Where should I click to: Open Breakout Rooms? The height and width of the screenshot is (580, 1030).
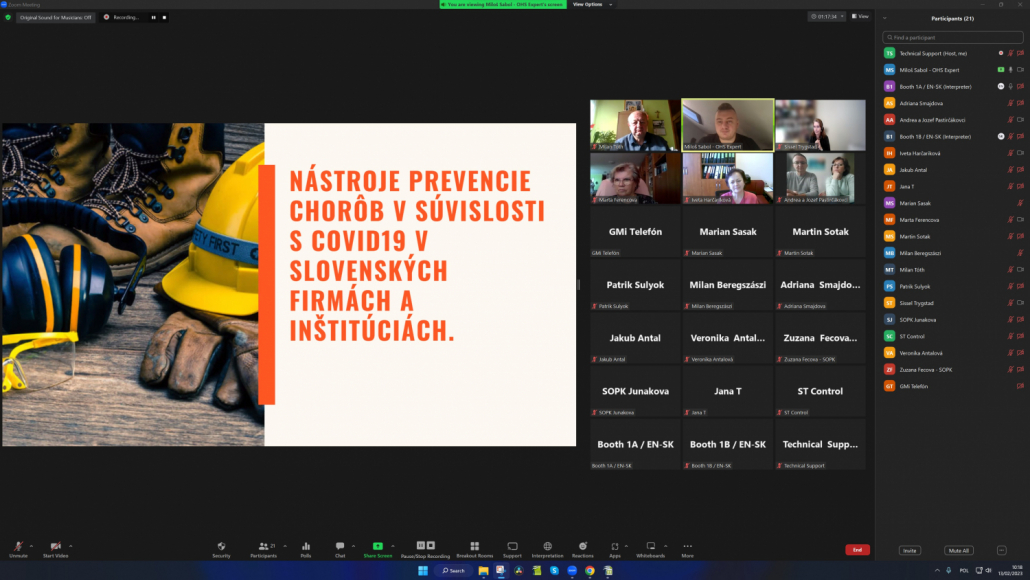[x=474, y=547]
